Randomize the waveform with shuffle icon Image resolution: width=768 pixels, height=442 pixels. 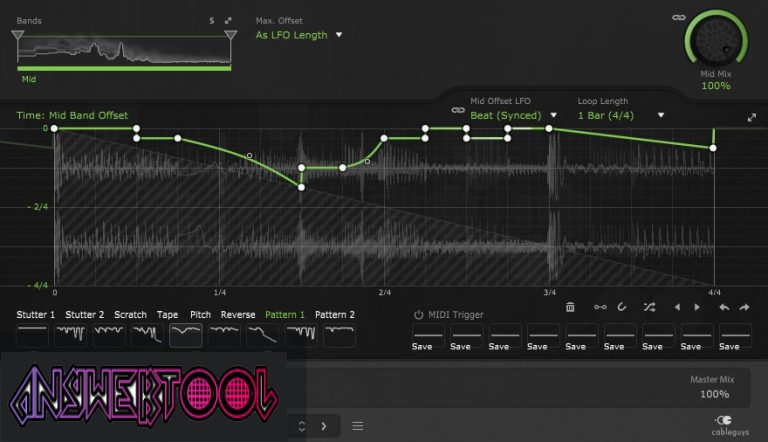(x=649, y=307)
